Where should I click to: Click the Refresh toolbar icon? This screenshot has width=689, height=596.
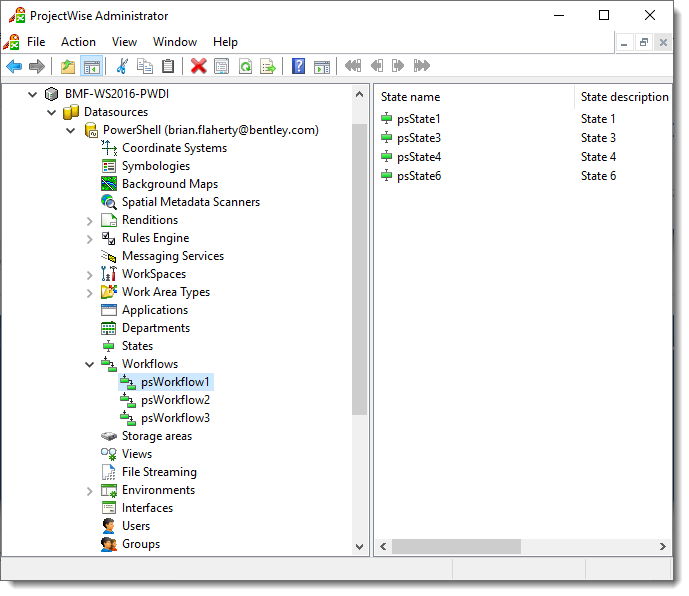tap(245, 67)
